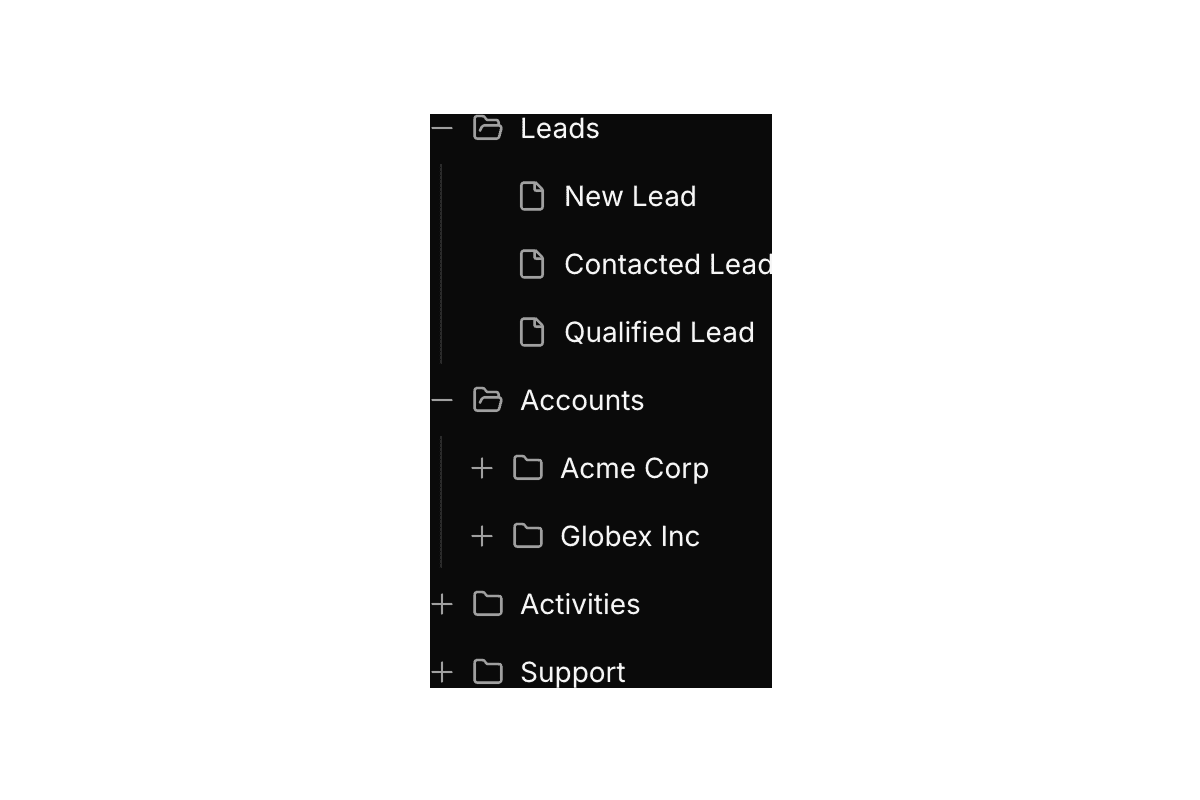Collapse the Leads tree node
Screen dimensions: 1200x800
click(x=442, y=128)
